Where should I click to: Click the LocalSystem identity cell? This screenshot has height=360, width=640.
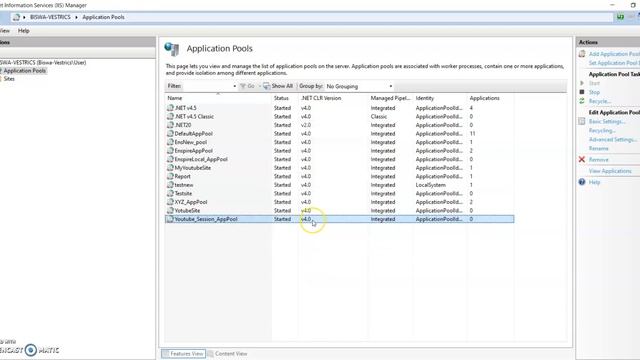tap(431, 185)
